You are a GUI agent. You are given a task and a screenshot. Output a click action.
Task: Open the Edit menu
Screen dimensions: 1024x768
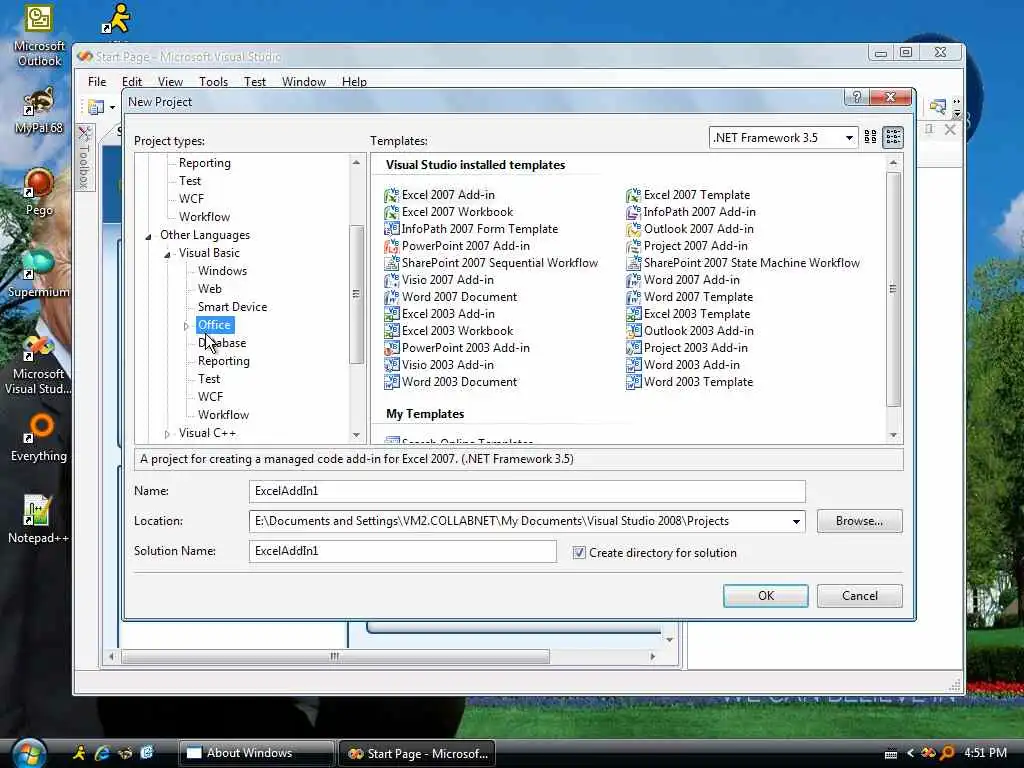pyautogui.click(x=132, y=82)
